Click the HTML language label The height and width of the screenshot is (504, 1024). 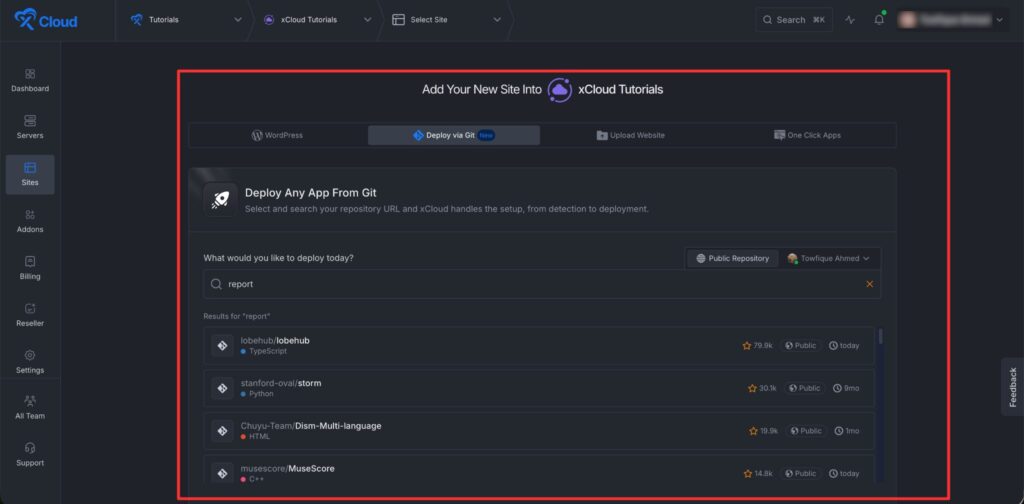tap(255, 437)
